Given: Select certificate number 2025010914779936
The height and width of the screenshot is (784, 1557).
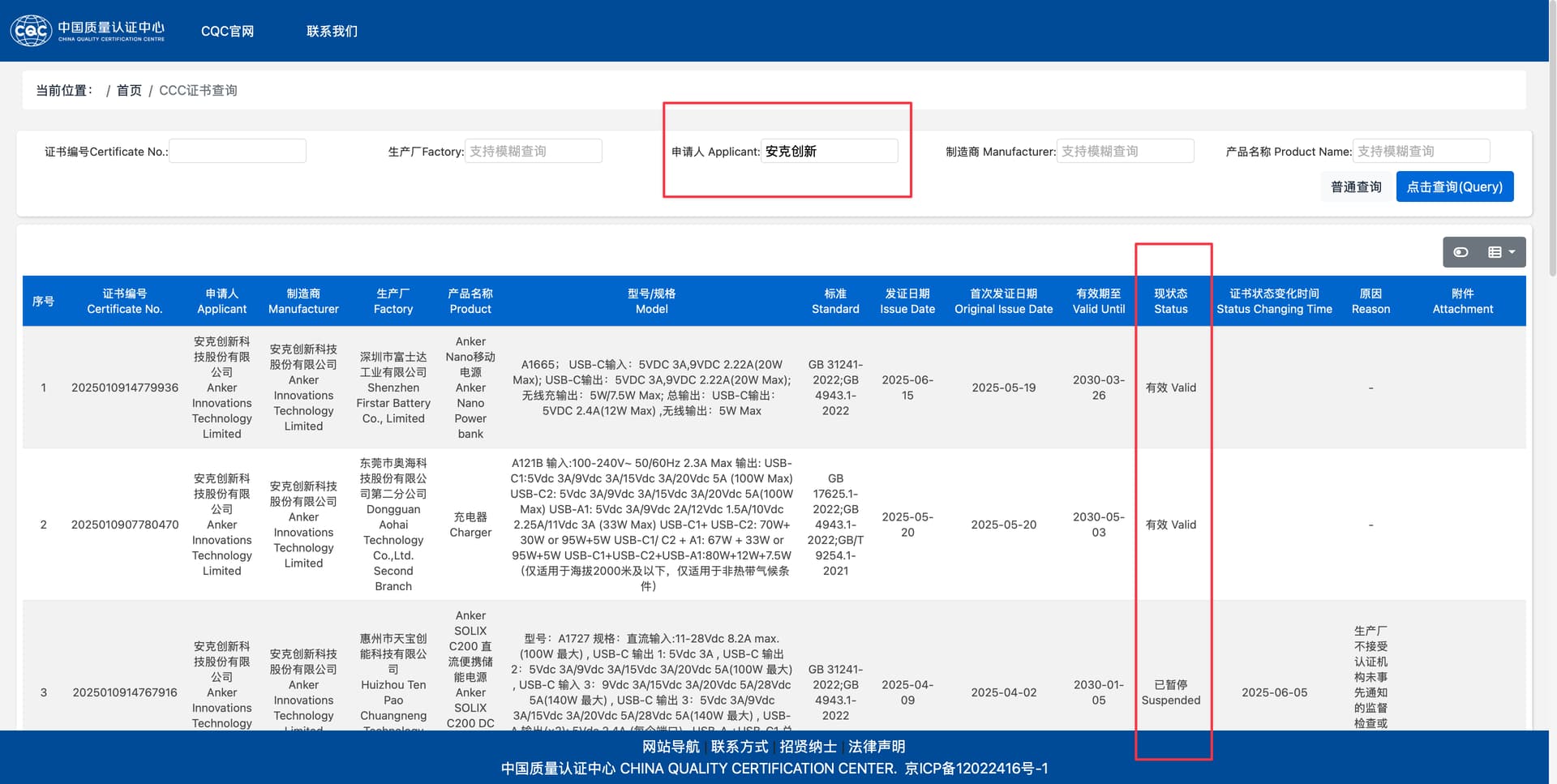Looking at the screenshot, I should tap(125, 388).
